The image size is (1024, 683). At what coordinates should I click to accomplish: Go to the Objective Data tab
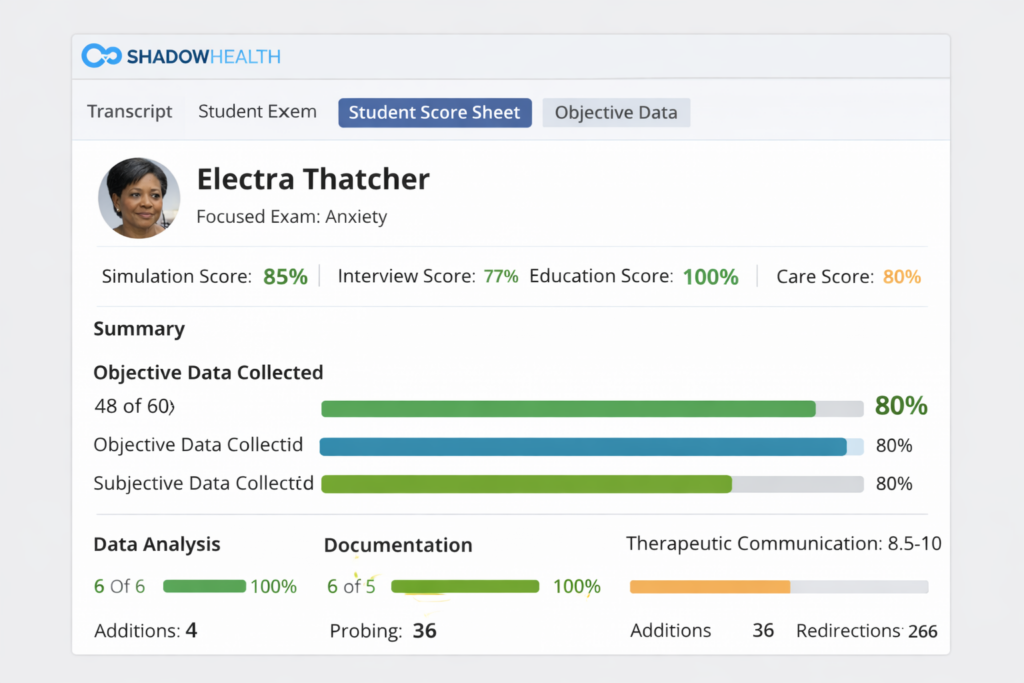(616, 113)
